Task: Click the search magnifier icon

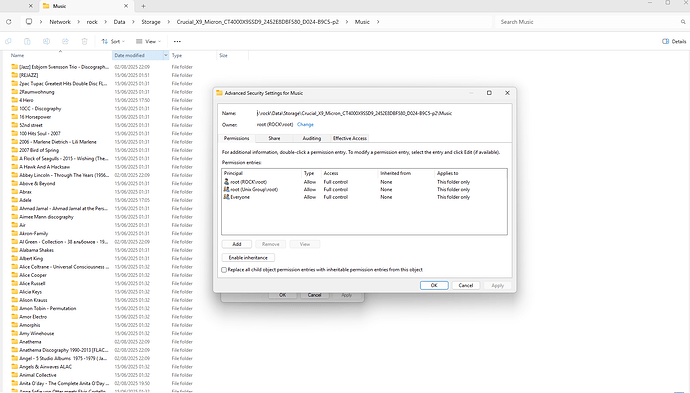Action: [683, 22]
